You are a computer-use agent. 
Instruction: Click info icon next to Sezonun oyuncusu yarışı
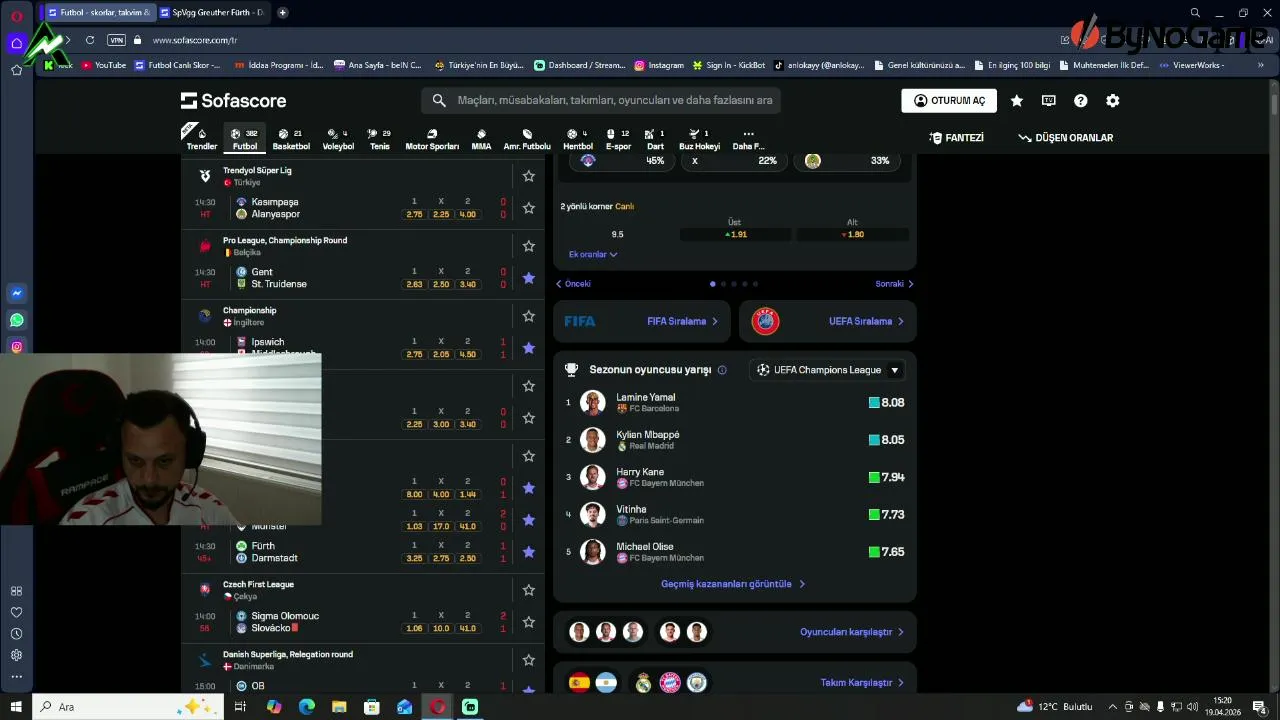[x=722, y=370]
